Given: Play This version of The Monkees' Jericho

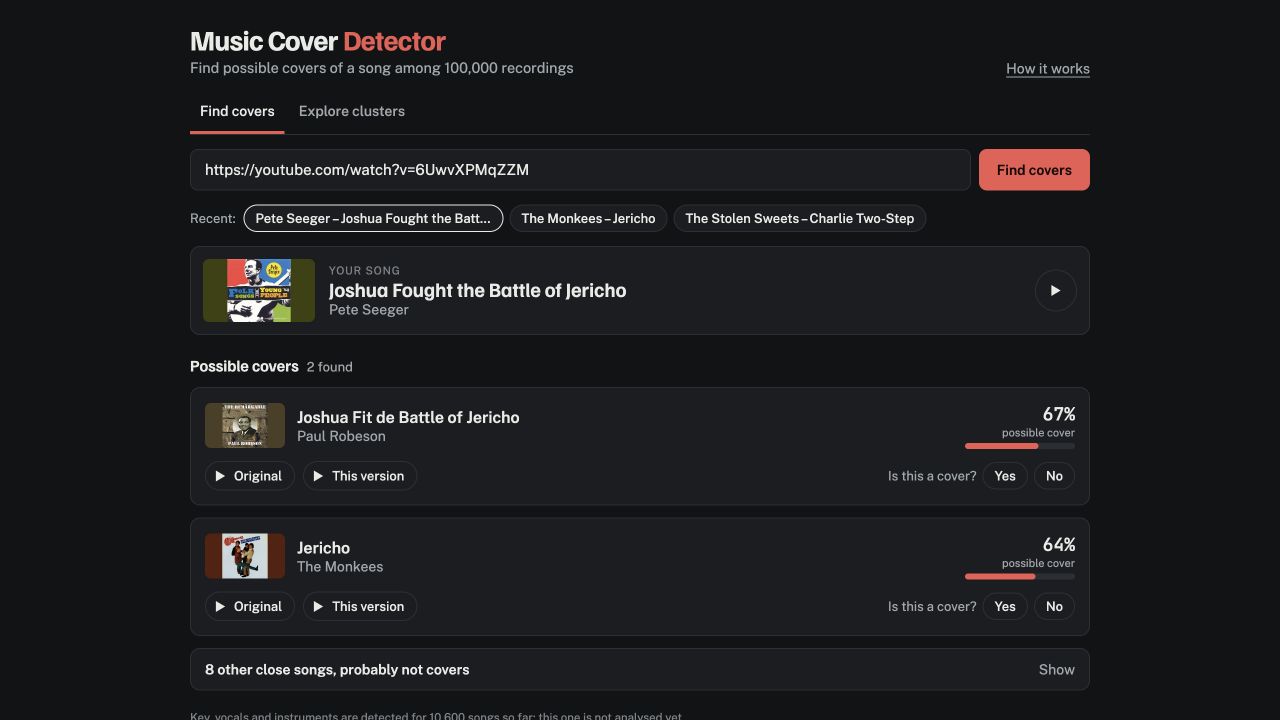Looking at the screenshot, I should coord(360,606).
